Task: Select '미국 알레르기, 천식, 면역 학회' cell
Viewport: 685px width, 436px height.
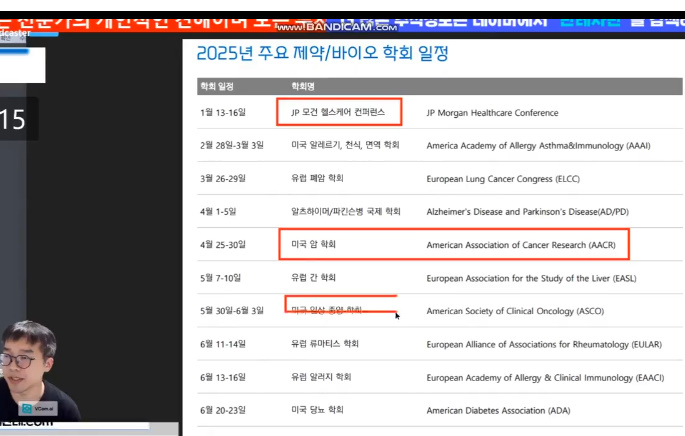Action: pos(345,145)
